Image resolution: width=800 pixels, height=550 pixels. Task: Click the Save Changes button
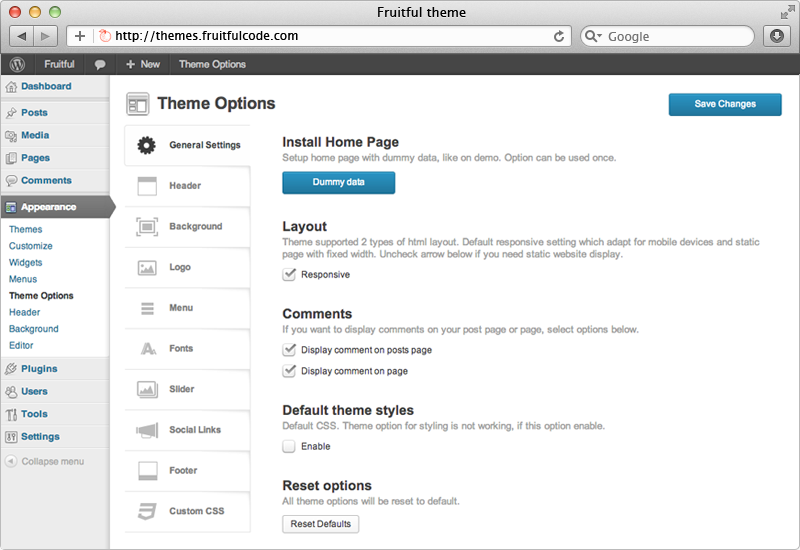[725, 104]
